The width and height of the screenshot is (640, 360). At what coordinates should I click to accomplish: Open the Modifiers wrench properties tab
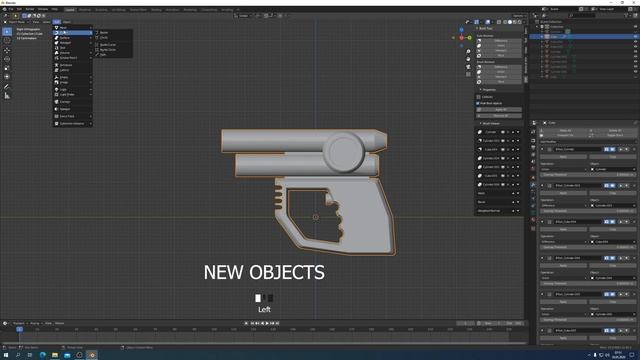533,185
